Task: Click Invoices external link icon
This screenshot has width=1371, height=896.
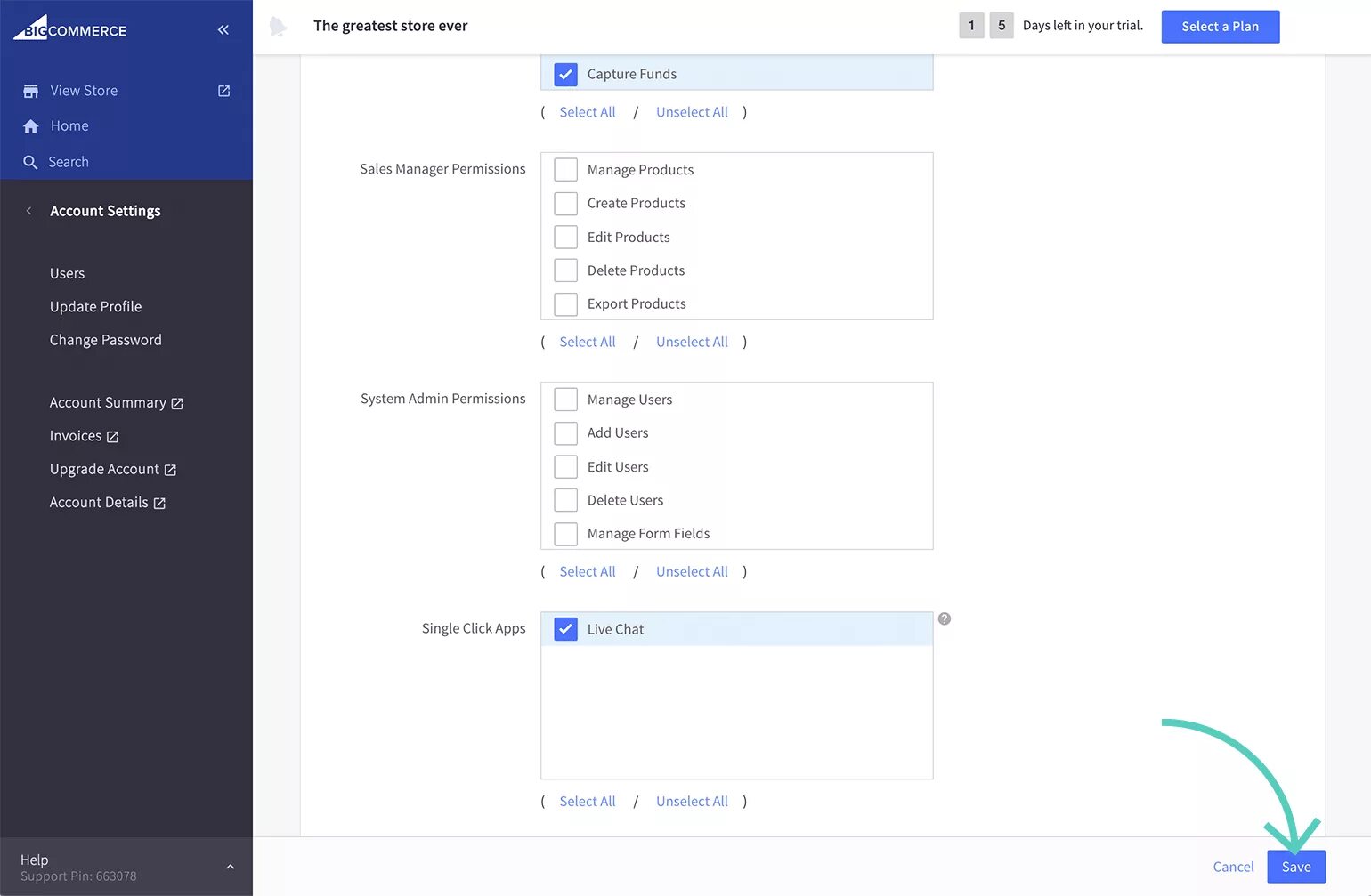Action: [x=112, y=437]
